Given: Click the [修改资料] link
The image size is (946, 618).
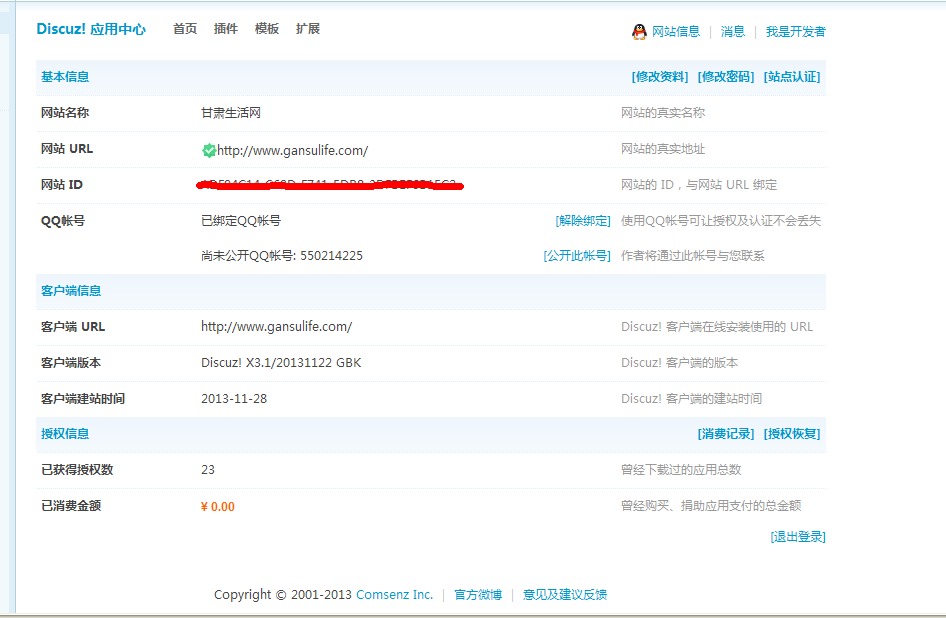Looking at the screenshot, I should click(x=660, y=77).
